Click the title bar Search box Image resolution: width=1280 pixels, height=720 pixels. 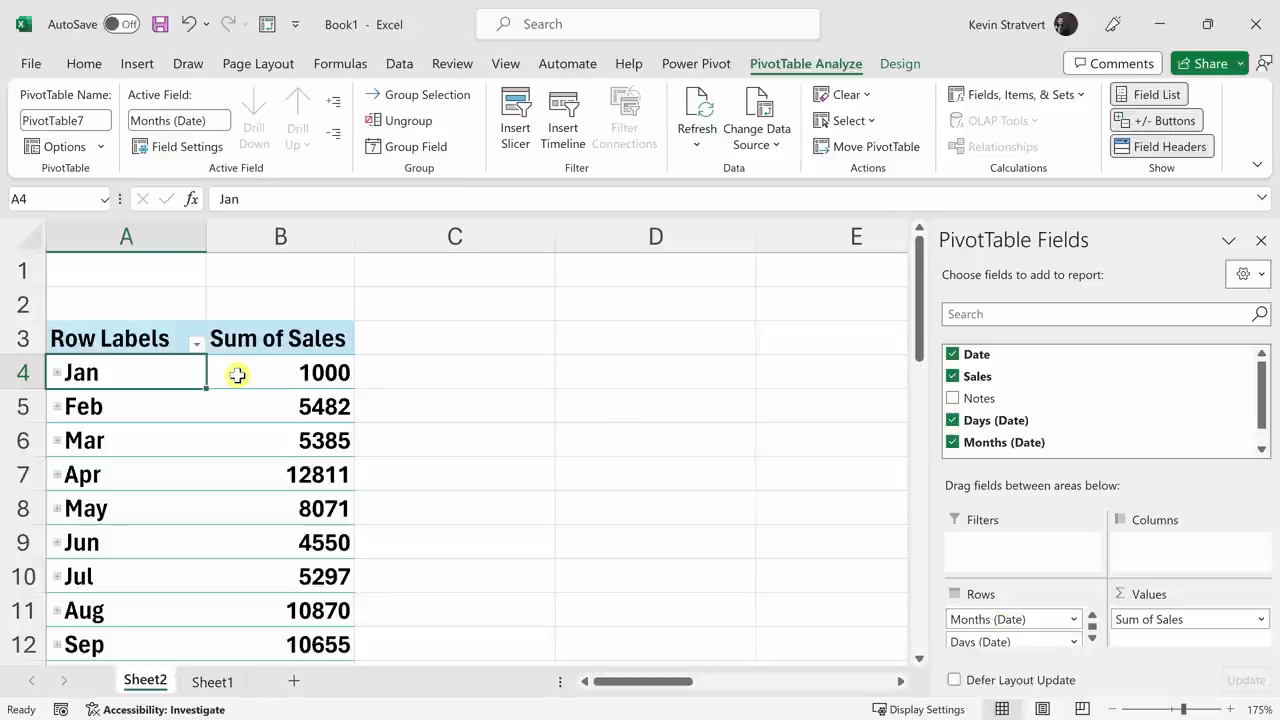648,24
